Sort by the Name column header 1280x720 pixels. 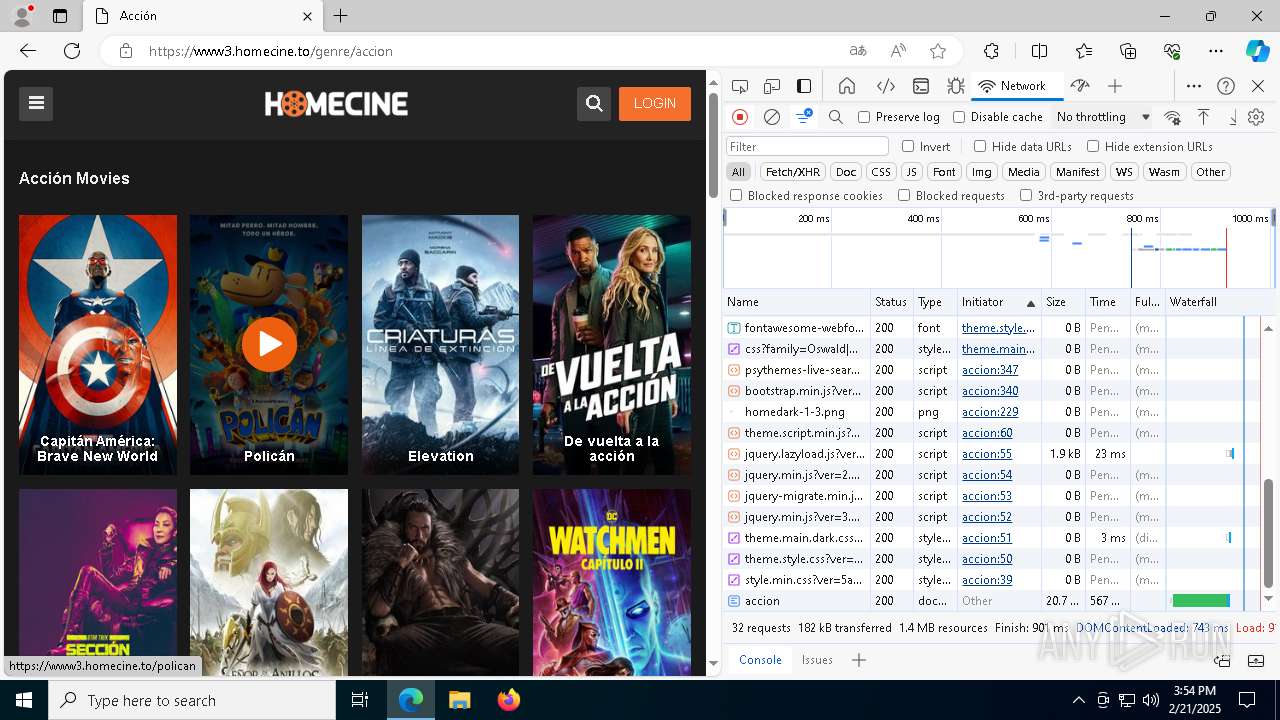click(x=796, y=302)
